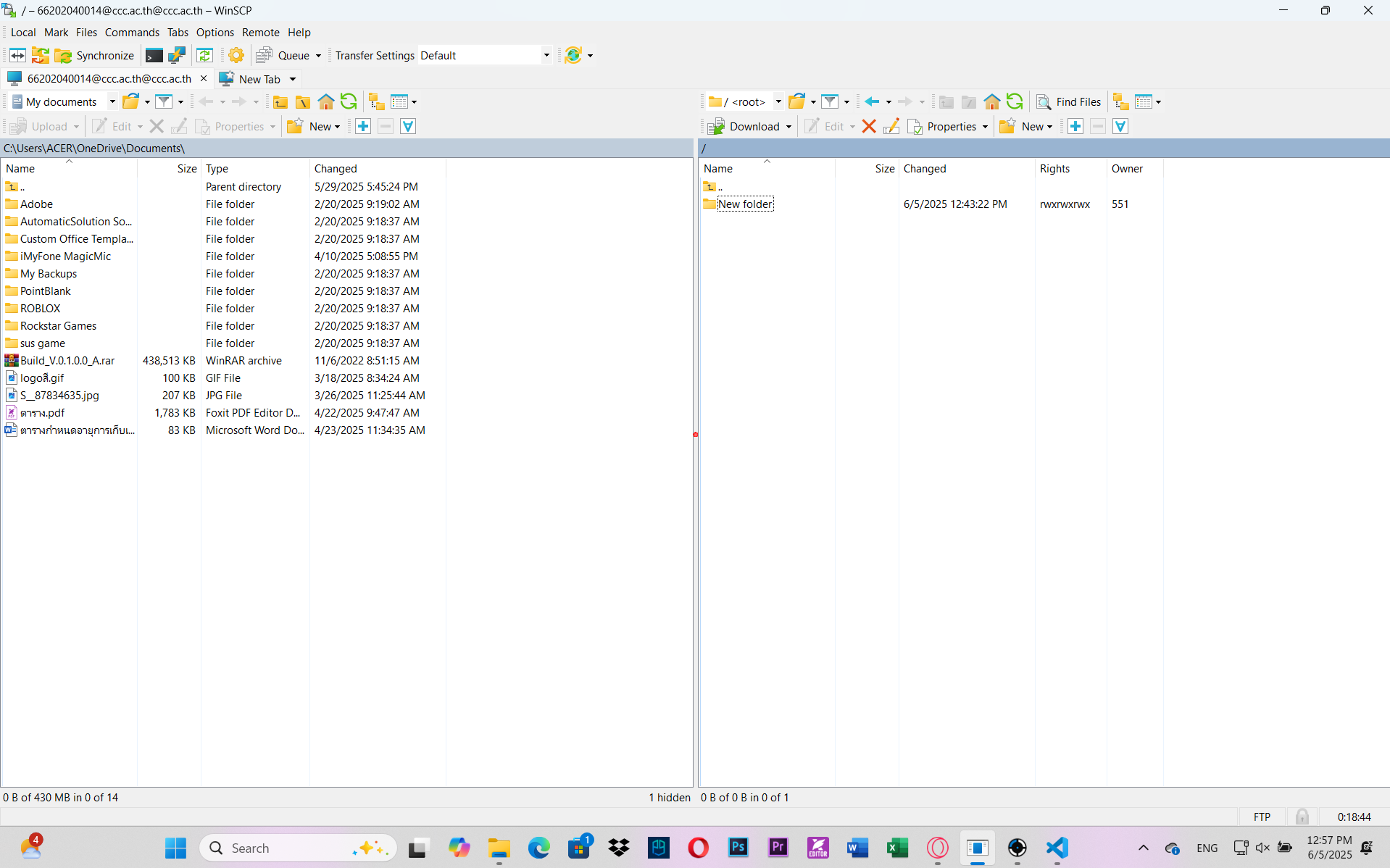
Task: Expand the New Tab dropdown arrow
Action: pyautogui.click(x=293, y=79)
